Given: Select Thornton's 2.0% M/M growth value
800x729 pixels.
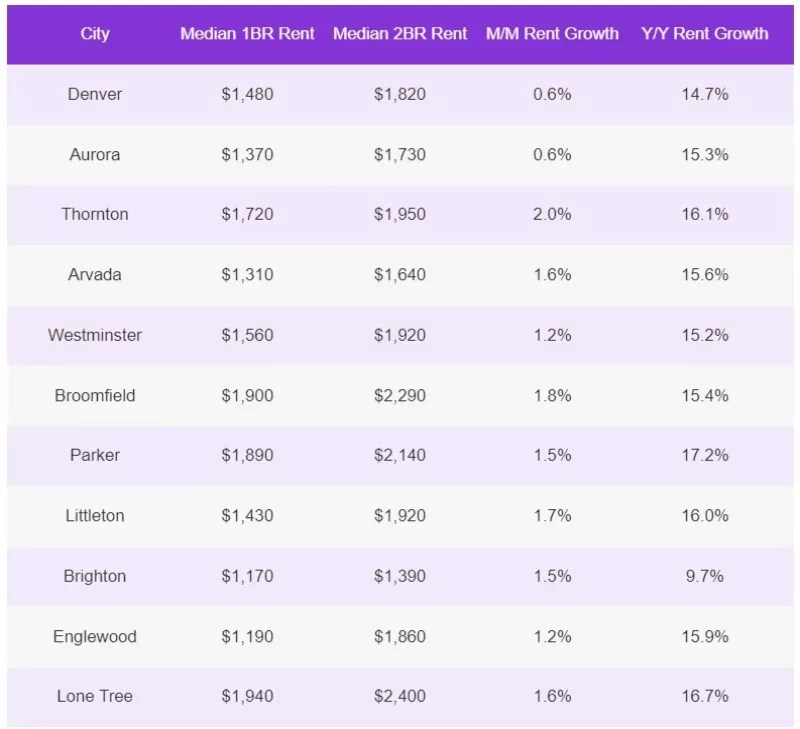Looking at the screenshot, I should pos(552,214).
